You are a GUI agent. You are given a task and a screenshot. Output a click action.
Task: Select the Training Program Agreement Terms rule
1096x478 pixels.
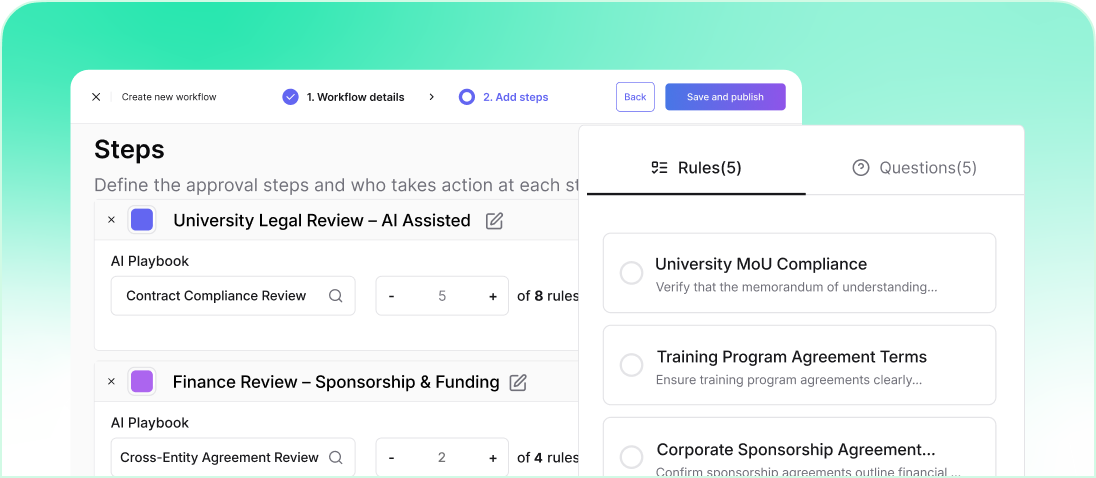point(631,365)
